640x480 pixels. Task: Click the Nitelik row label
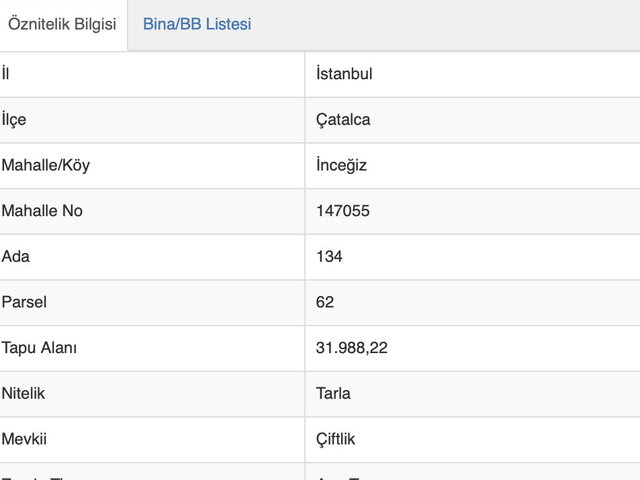[23, 393]
